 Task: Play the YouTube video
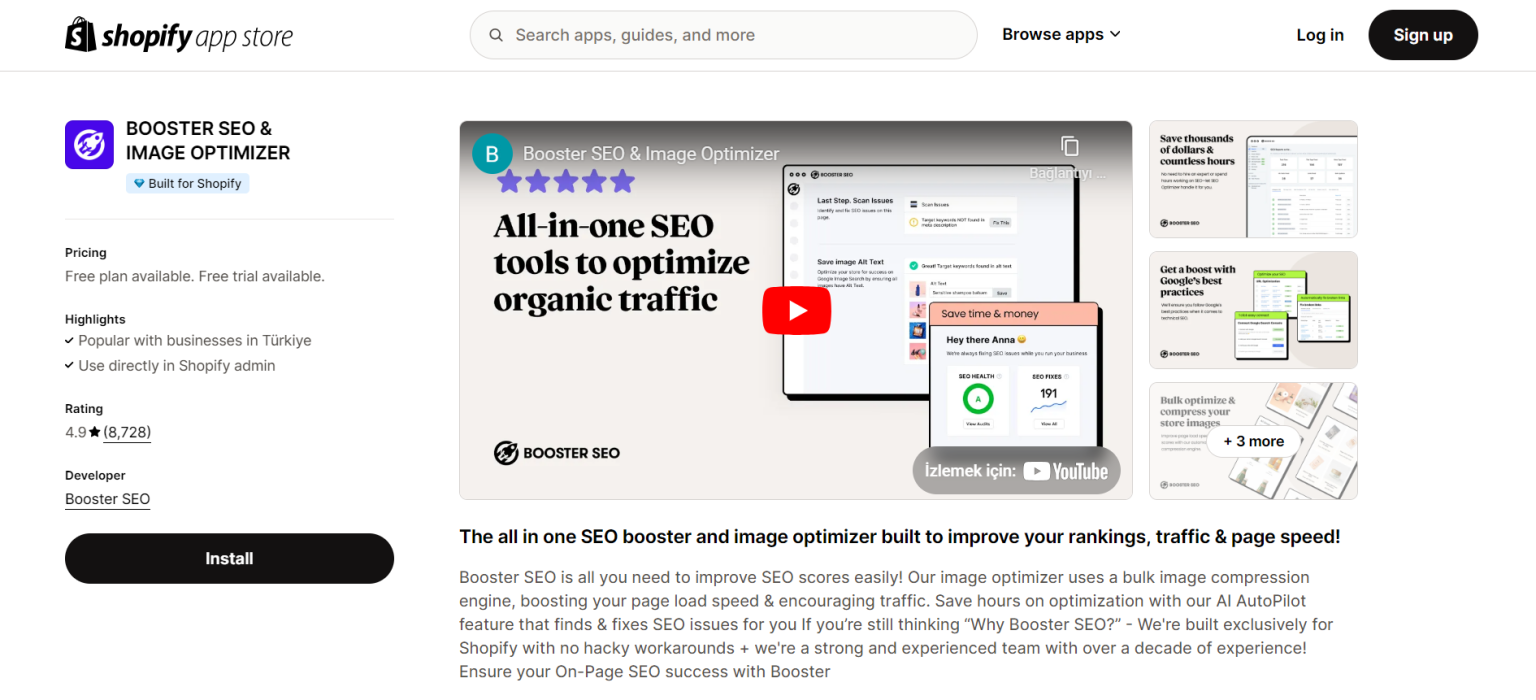[796, 310]
